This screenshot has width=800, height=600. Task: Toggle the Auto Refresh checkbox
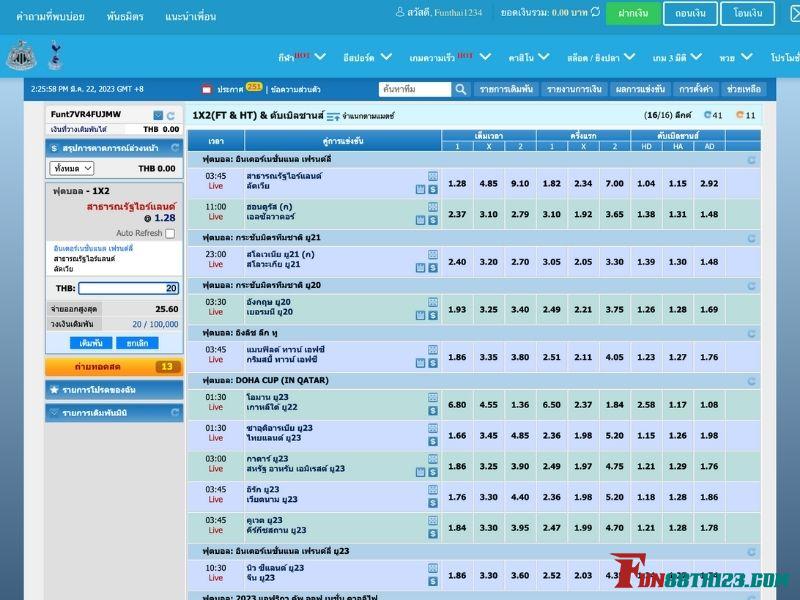tap(170, 233)
